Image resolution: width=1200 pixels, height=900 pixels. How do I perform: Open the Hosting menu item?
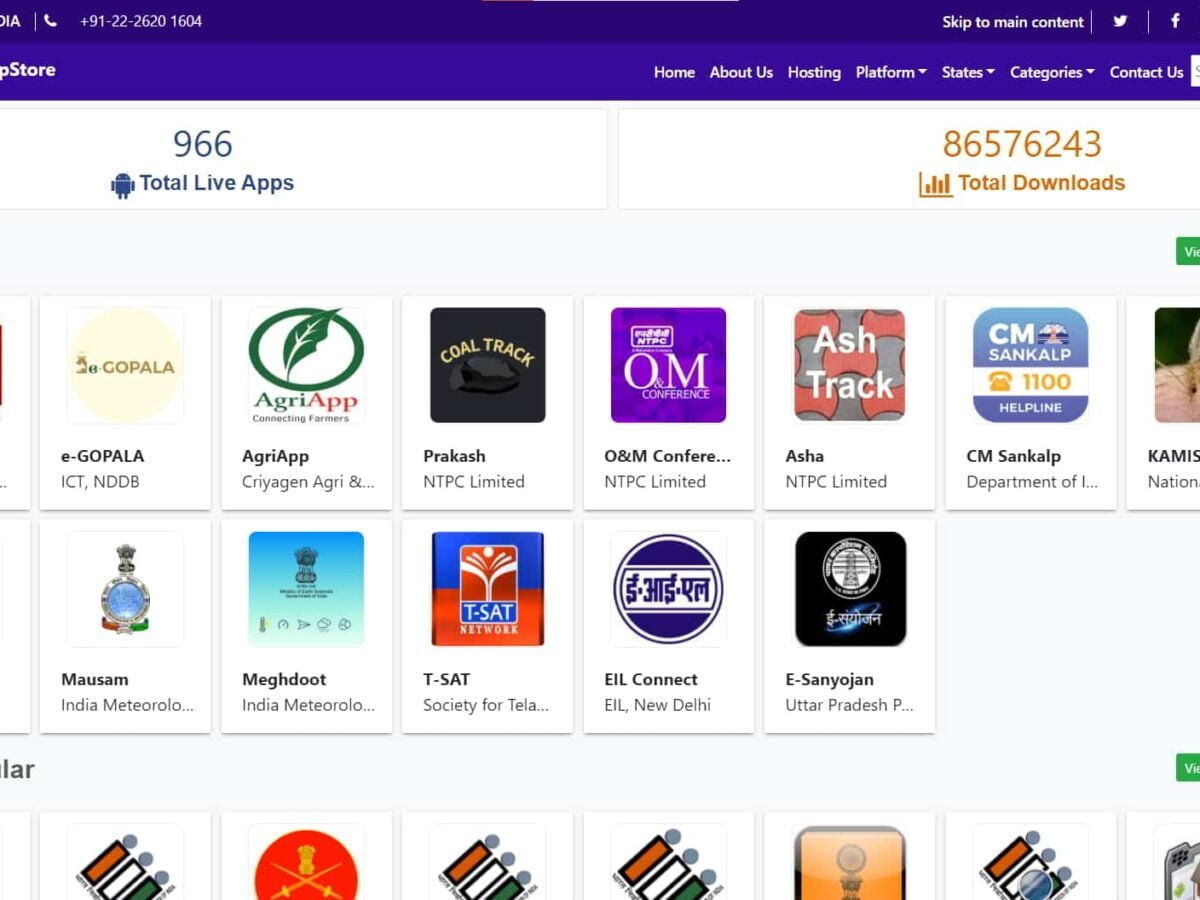pyautogui.click(x=814, y=72)
